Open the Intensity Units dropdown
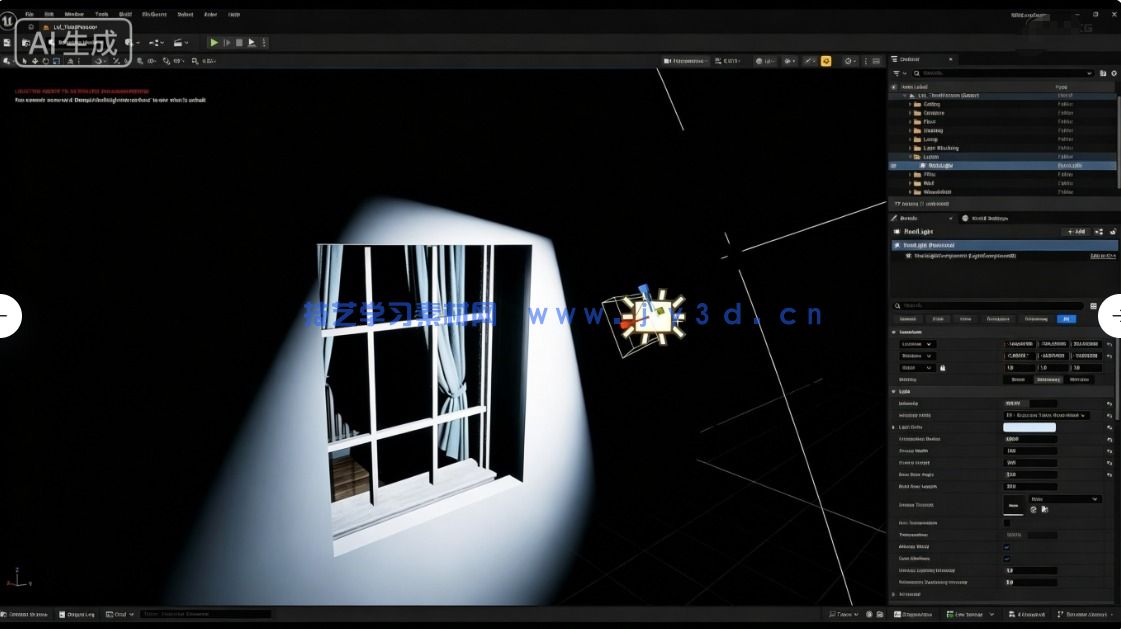The width and height of the screenshot is (1121, 629). [1046, 415]
